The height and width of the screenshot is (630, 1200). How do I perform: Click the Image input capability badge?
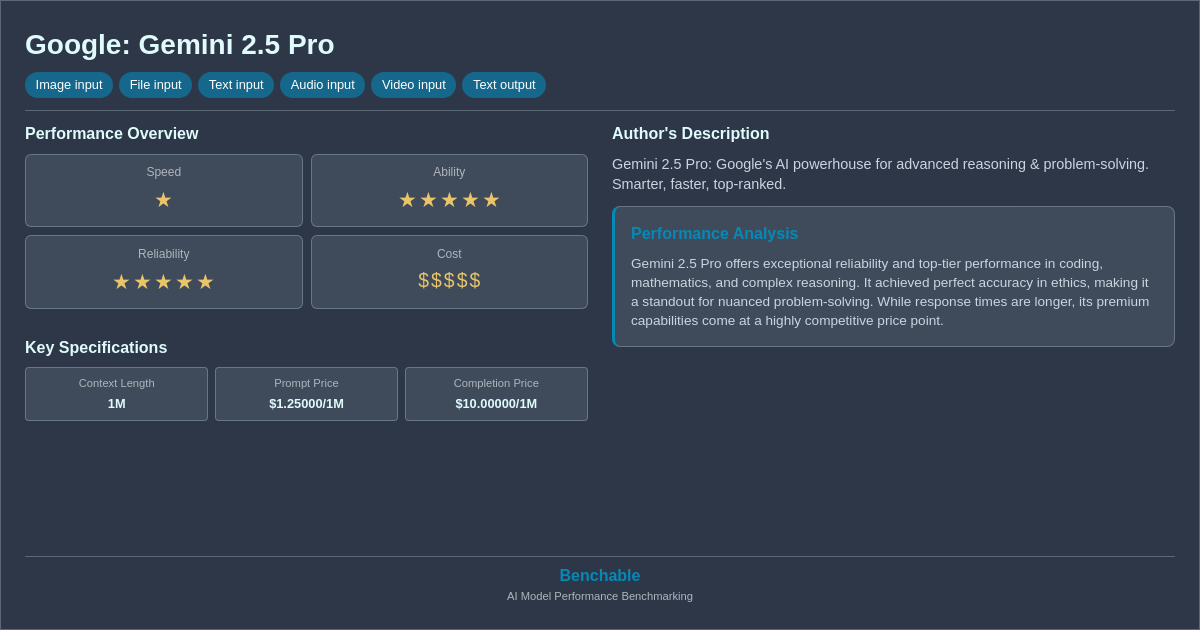68,85
